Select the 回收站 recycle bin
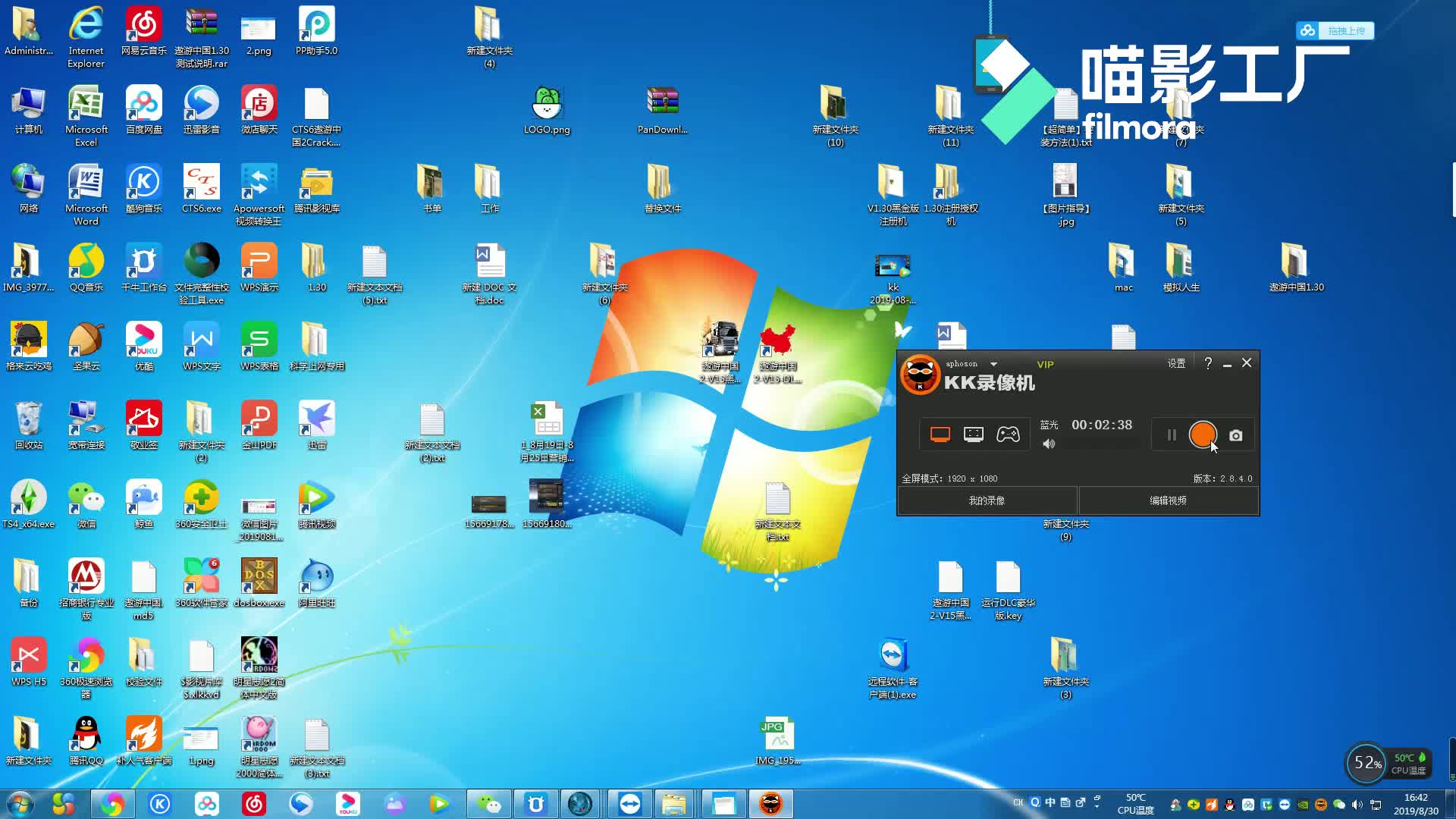 28,425
